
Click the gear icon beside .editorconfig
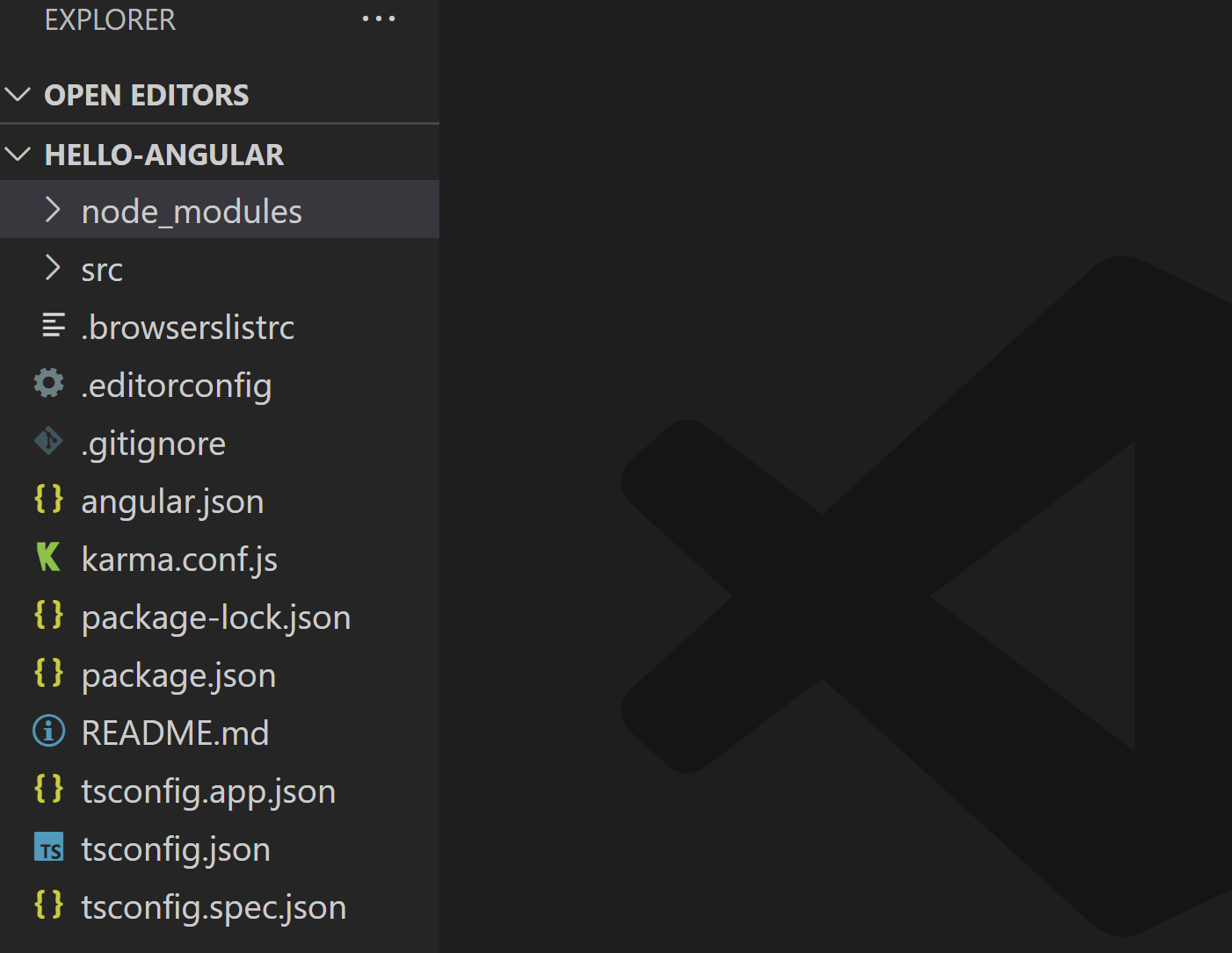49,383
